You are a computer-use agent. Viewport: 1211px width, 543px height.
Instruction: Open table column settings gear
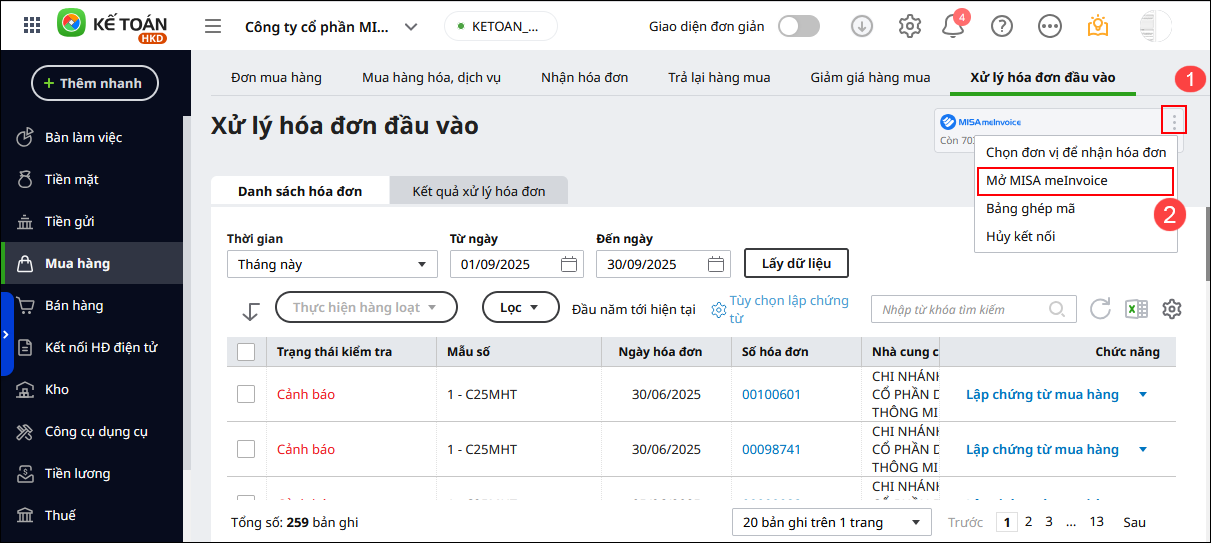[1172, 309]
